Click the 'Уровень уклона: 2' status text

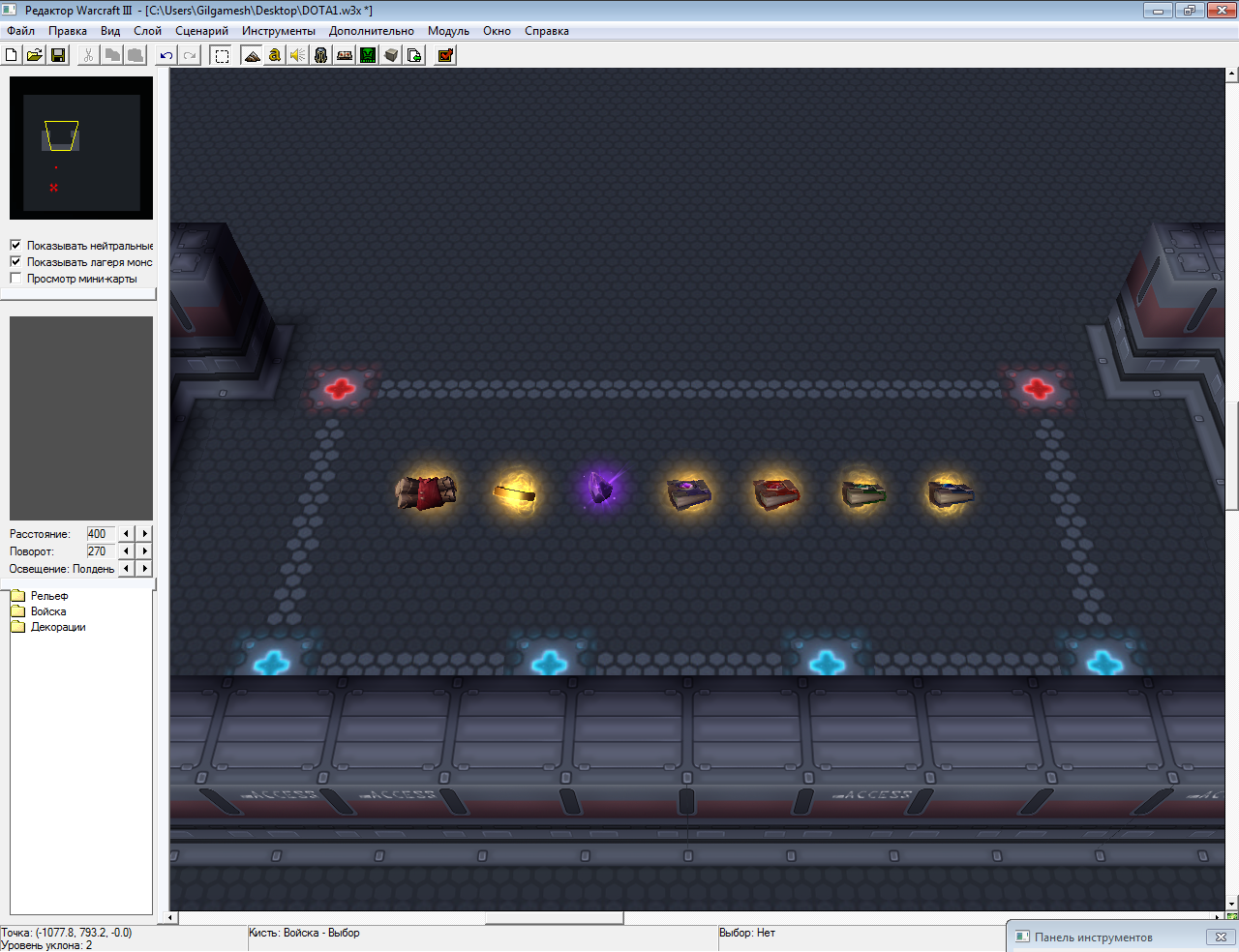(46, 945)
